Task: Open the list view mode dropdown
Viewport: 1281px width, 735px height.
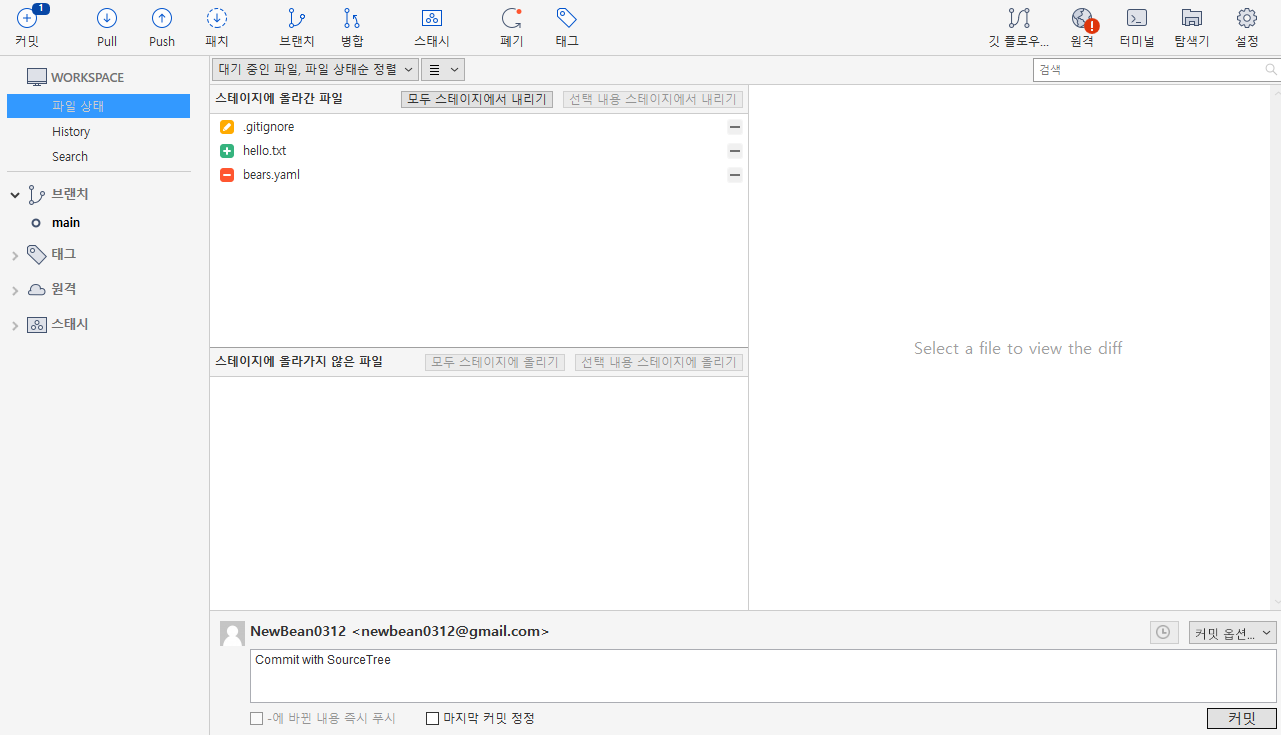Action: (x=443, y=69)
